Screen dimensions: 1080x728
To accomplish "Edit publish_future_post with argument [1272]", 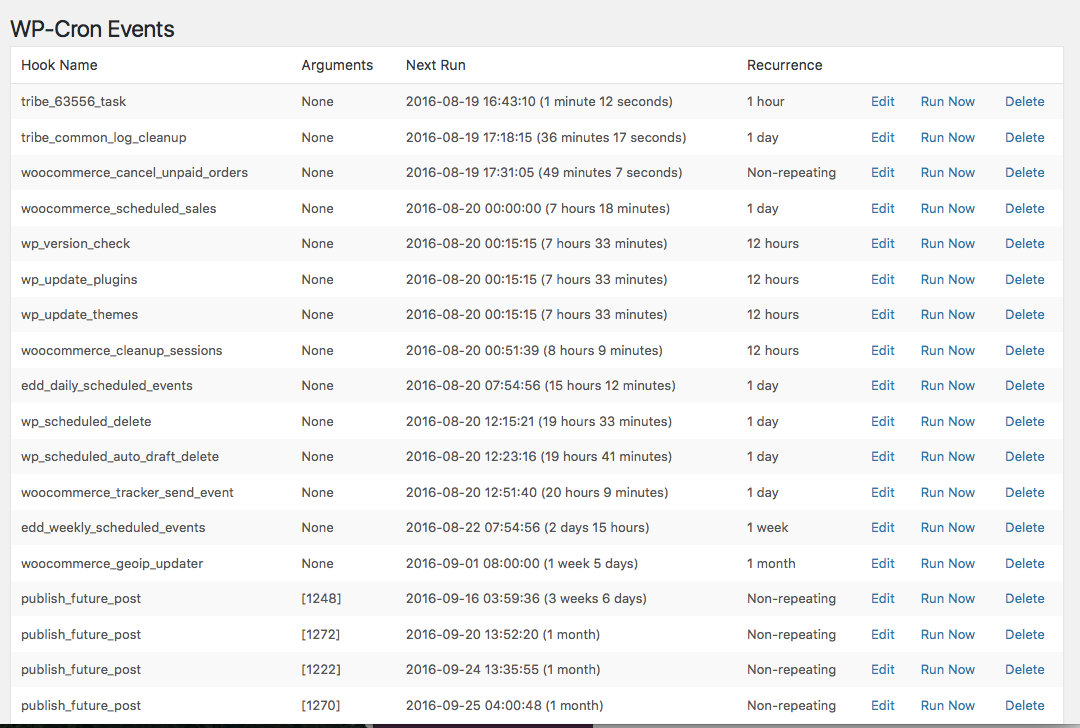I will pyautogui.click(x=882, y=635).
